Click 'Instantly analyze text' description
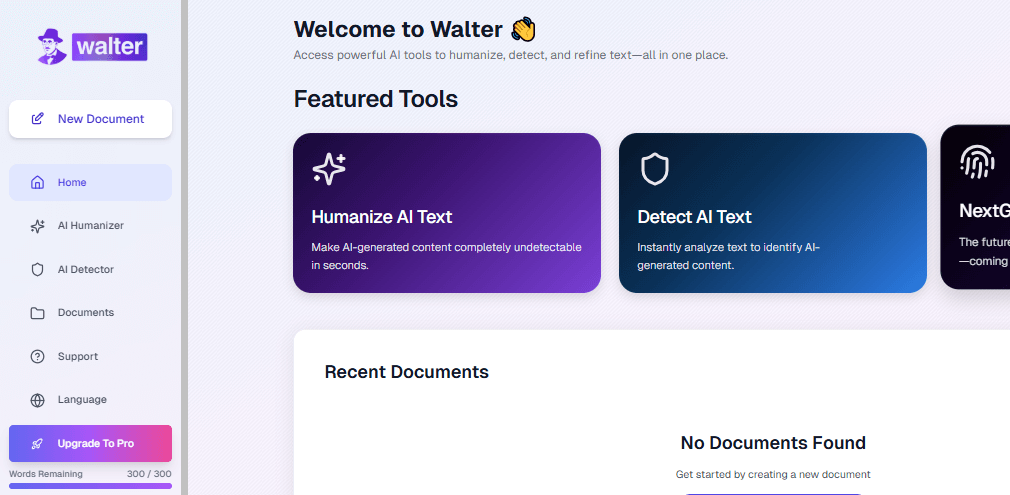 point(729,256)
